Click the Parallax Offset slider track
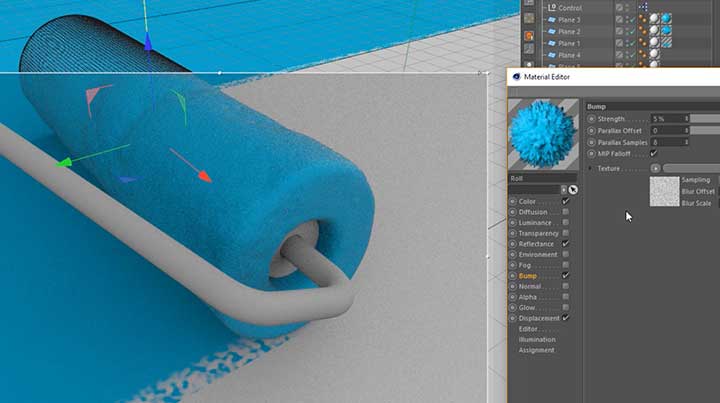The height and width of the screenshot is (403, 720). pos(705,130)
